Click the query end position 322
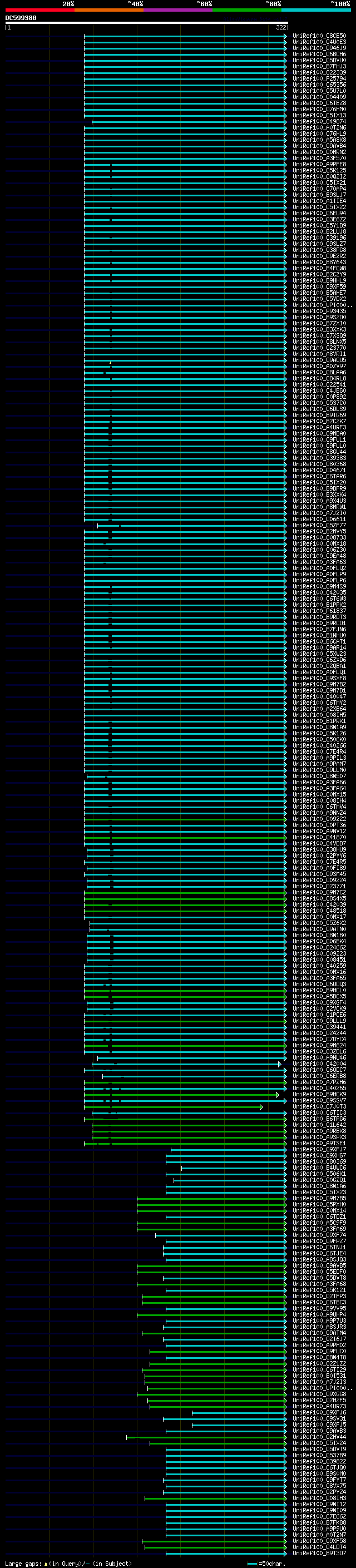This screenshot has width=356, height=1568. [x=280, y=27]
